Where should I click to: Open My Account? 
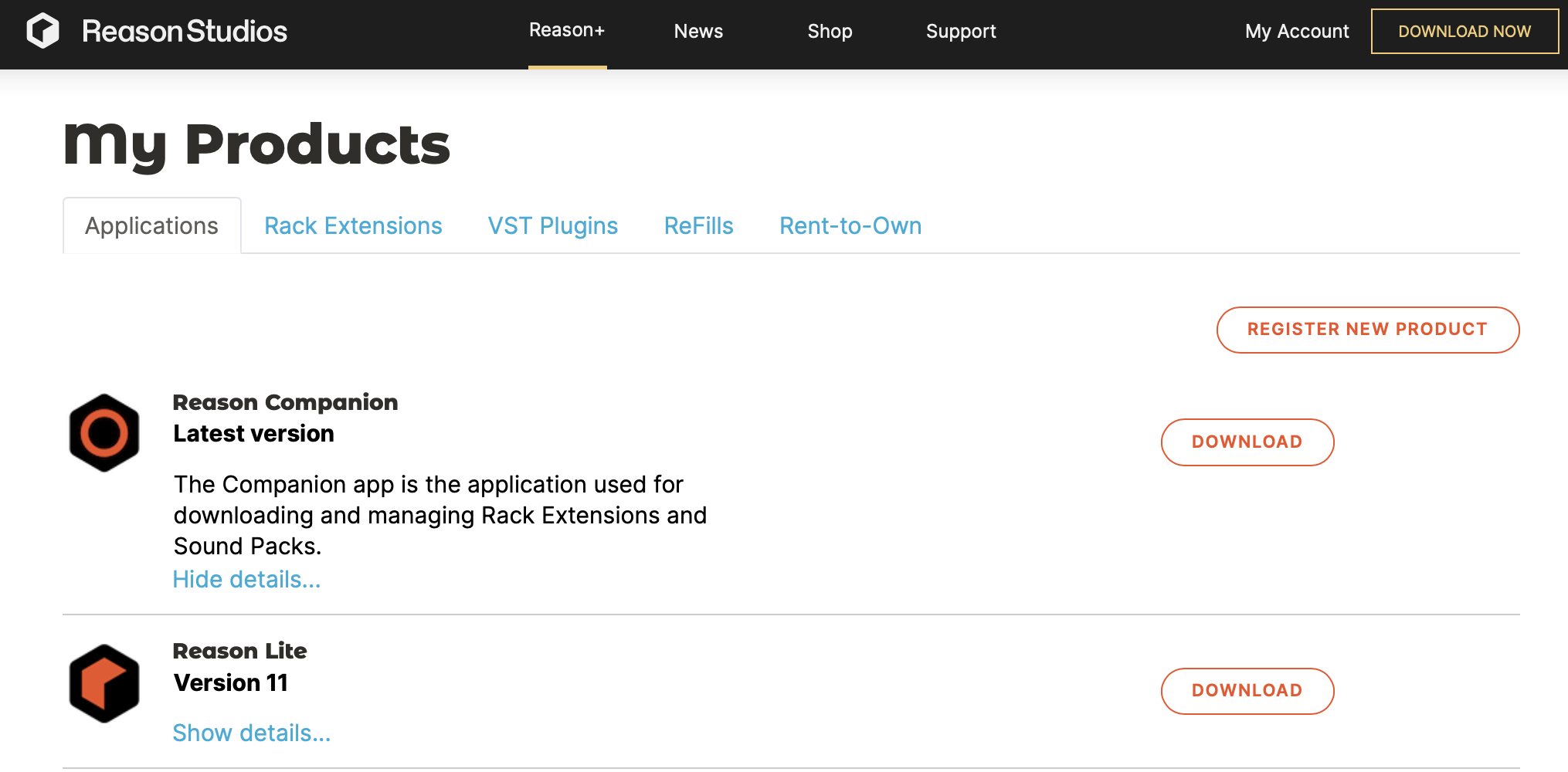click(x=1297, y=31)
